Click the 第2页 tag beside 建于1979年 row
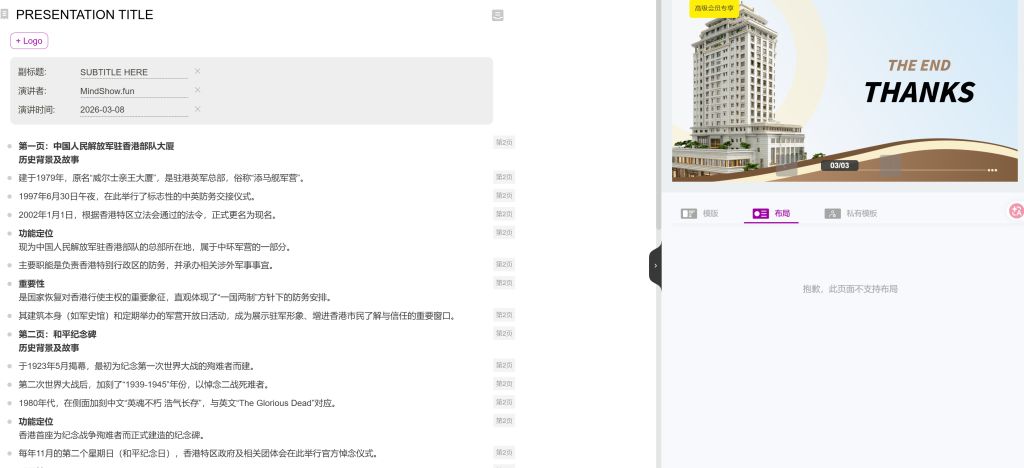1024x468 pixels. coord(504,176)
